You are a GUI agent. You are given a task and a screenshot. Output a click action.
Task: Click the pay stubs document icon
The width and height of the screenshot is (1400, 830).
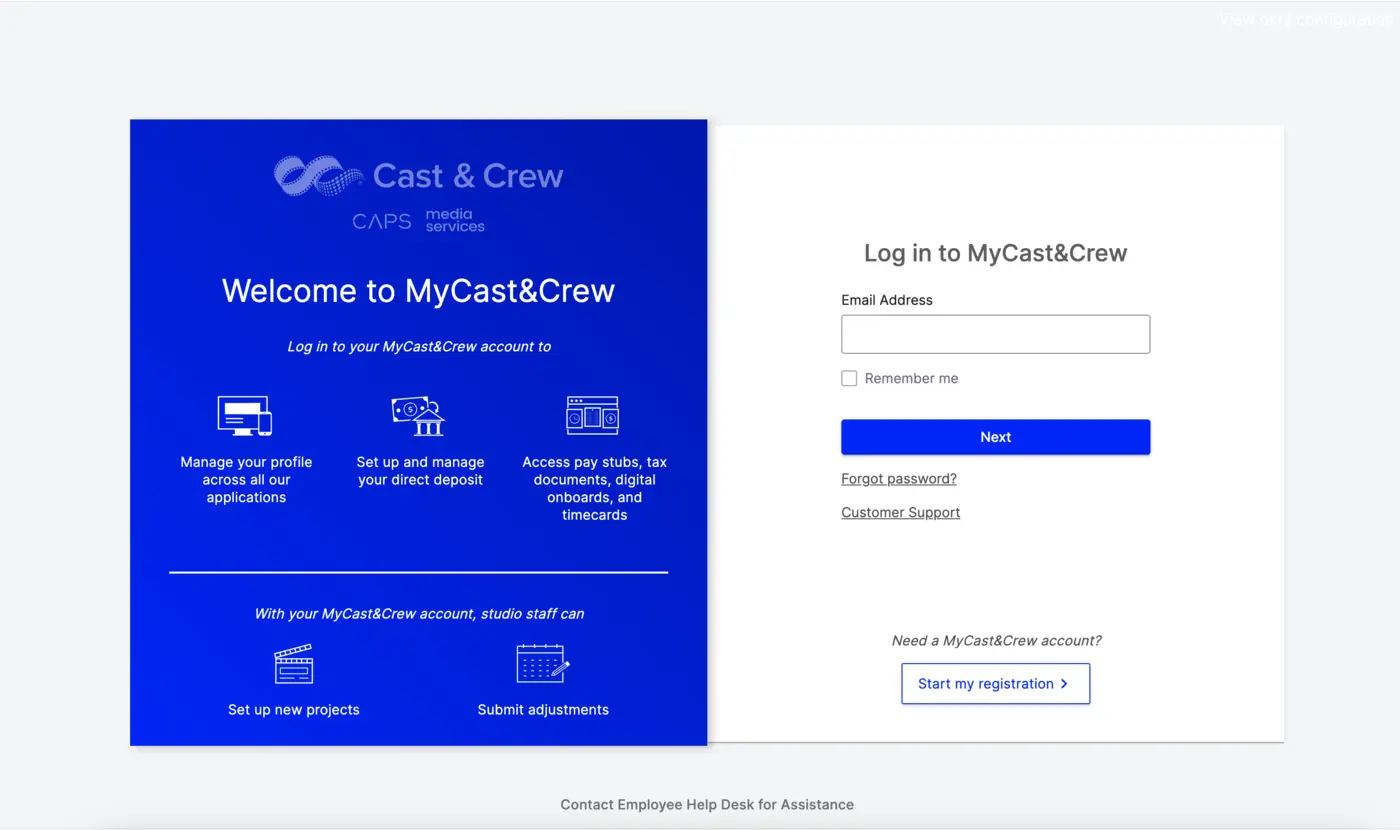tap(592, 414)
